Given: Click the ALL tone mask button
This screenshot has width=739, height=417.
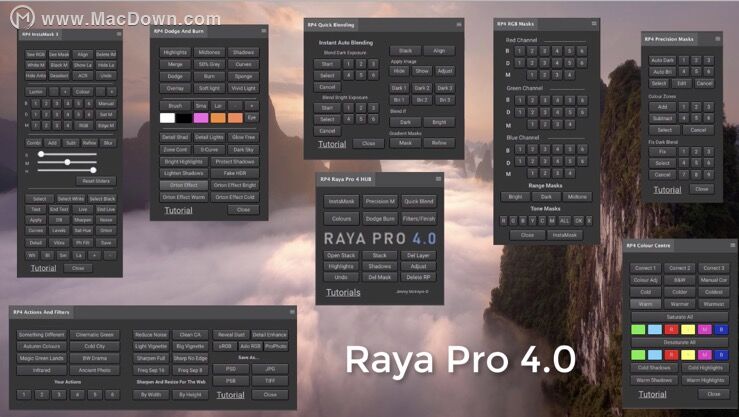Looking at the screenshot, I should point(564,221).
